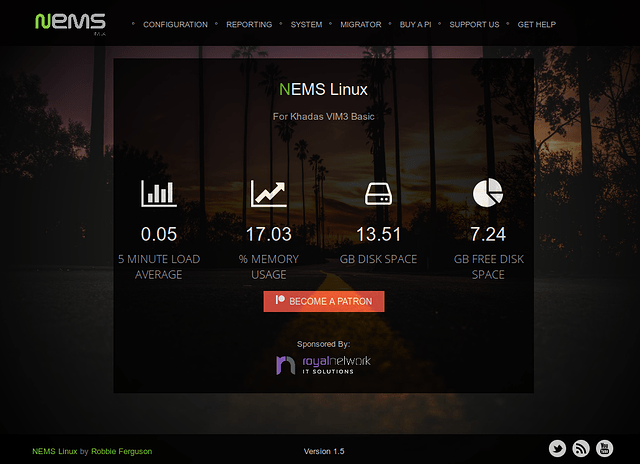Open the Support Us menu

(474, 24)
